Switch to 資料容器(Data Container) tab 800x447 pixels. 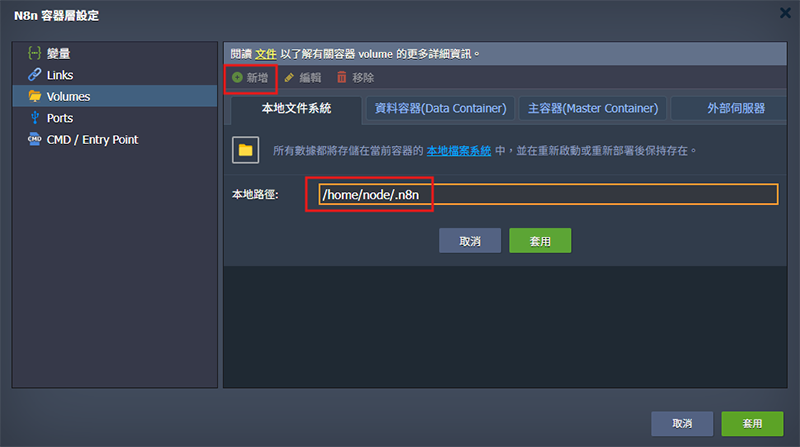point(440,108)
